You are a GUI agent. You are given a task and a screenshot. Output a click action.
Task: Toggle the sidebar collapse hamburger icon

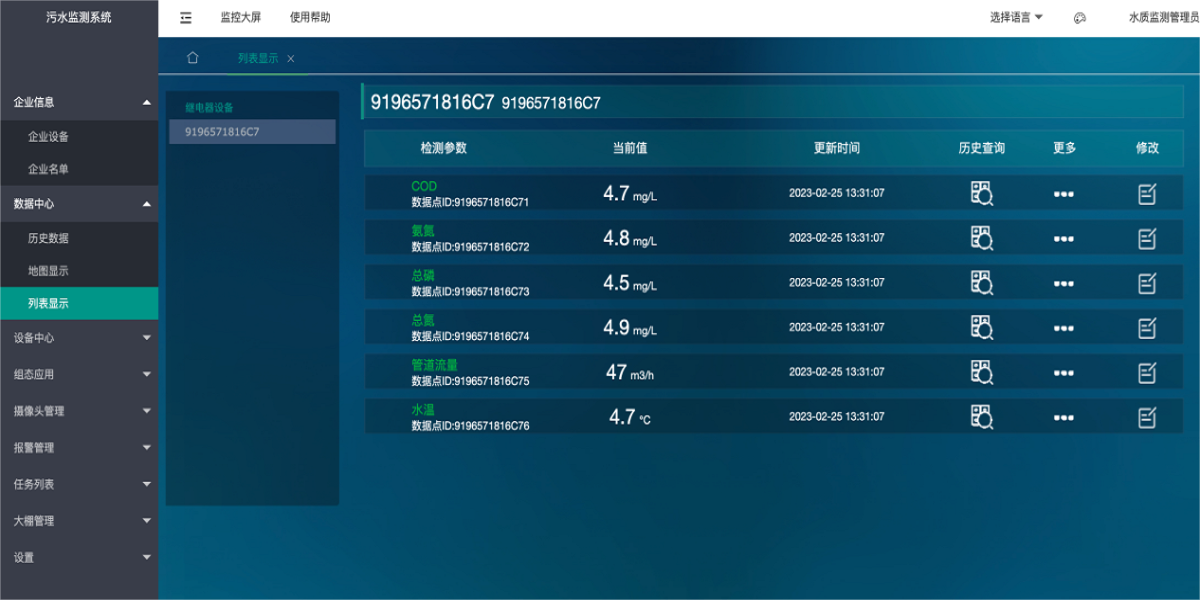coord(186,18)
